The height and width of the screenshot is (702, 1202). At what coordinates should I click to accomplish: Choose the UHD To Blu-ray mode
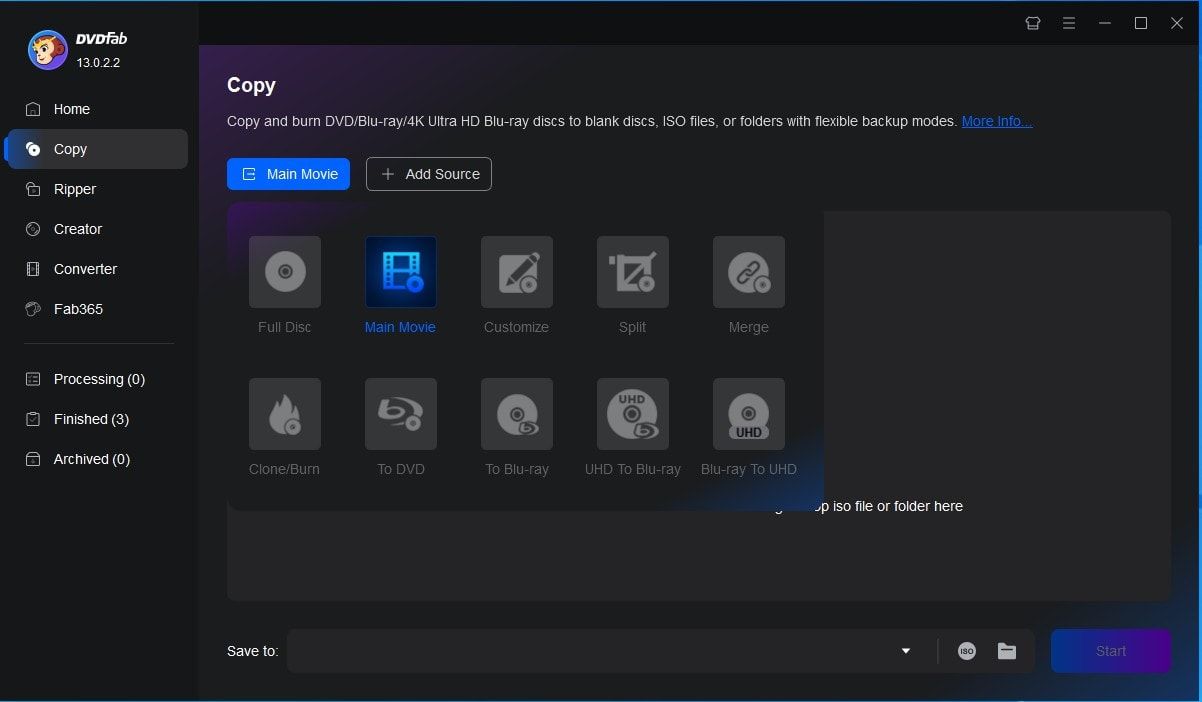pos(633,414)
